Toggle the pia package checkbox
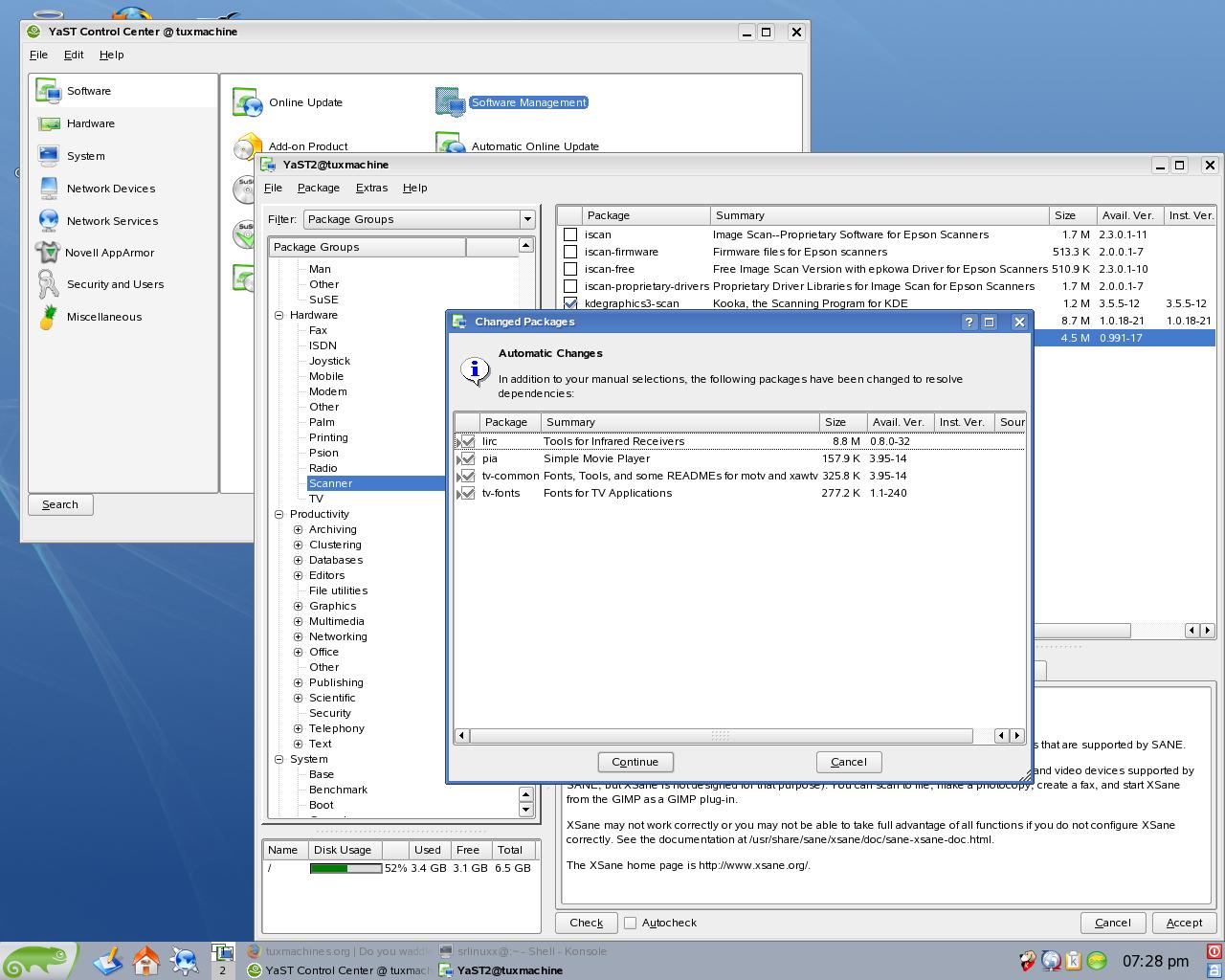 [468, 458]
